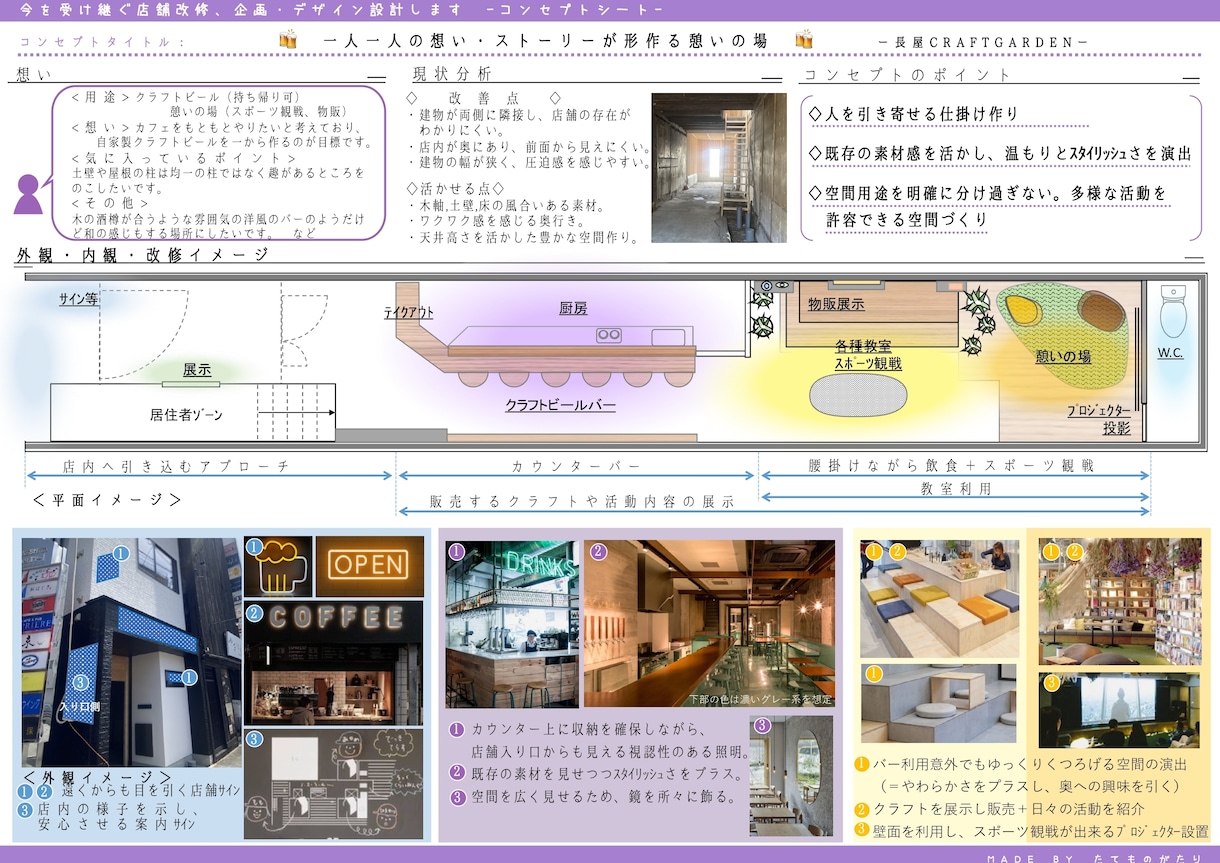The width and height of the screenshot is (1220, 863).
Task: Open the COFFEE neon storefront photo
Action: pyautogui.click(x=333, y=662)
